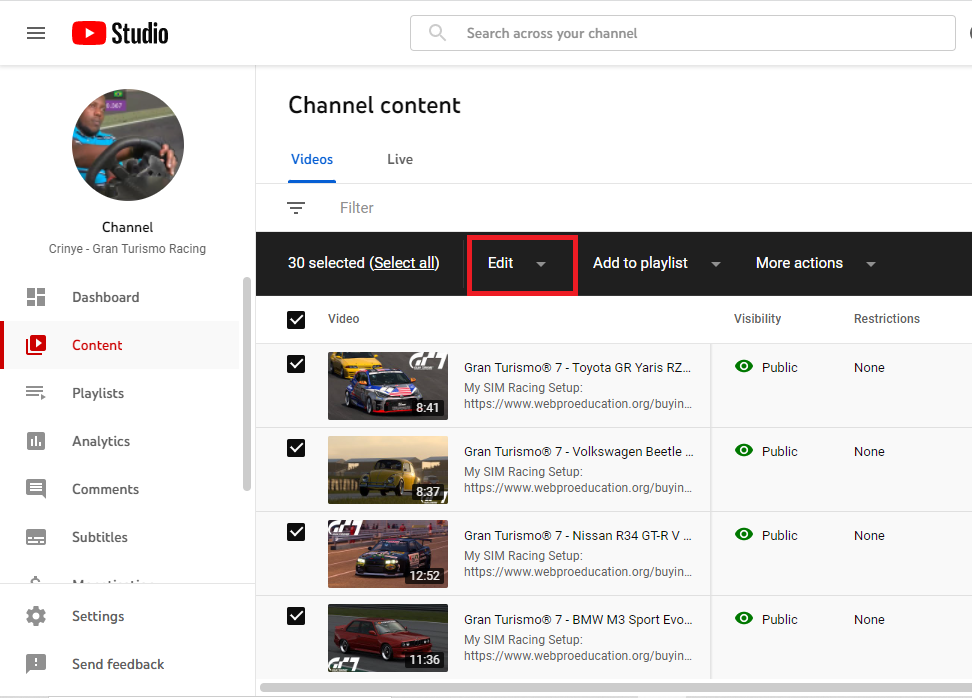972x698 pixels.
Task: Open Comments in the sidebar
Action: click(120, 489)
